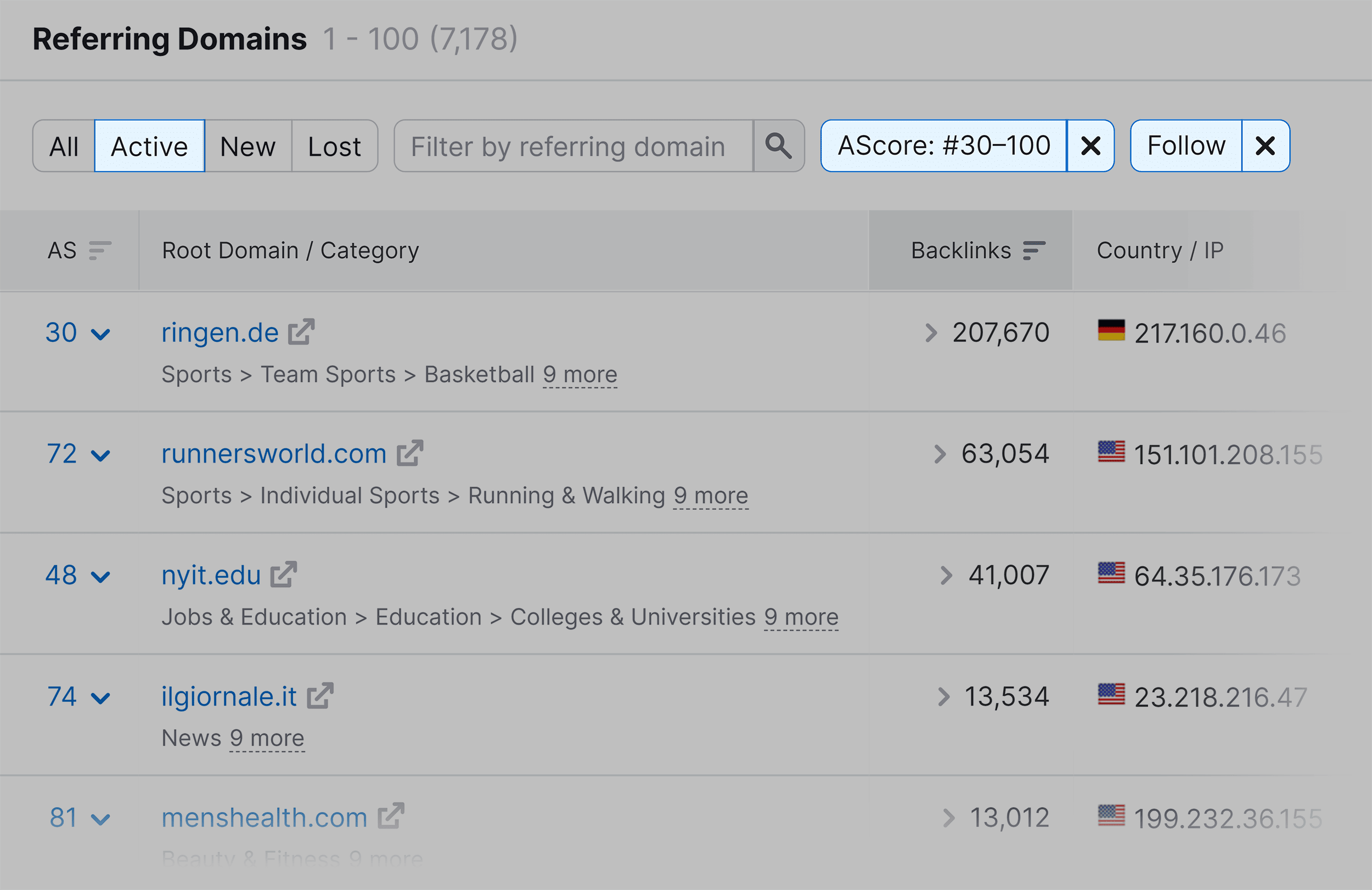Viewport: 1372px width, 890px height.
Task: Show 9 more categories for ilgiornale.it
Action: [x=266, y=739]
